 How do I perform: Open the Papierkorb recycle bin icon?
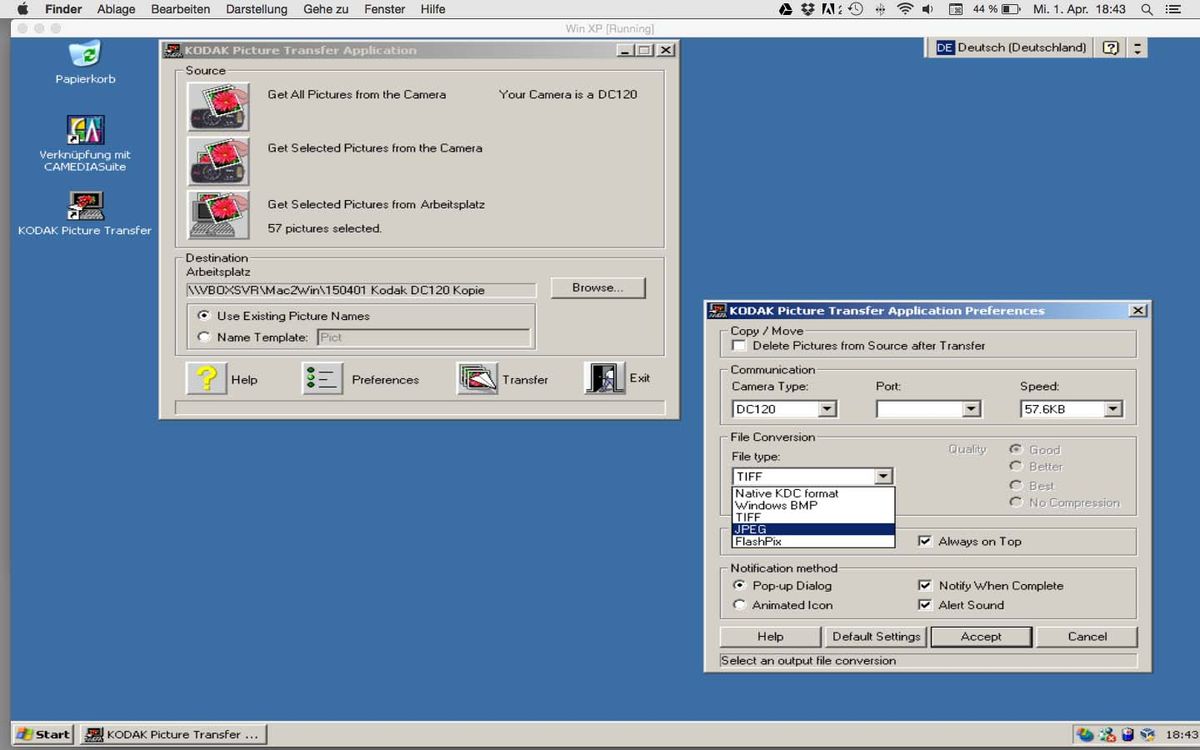pyautogui.click(x=85, y=54)
